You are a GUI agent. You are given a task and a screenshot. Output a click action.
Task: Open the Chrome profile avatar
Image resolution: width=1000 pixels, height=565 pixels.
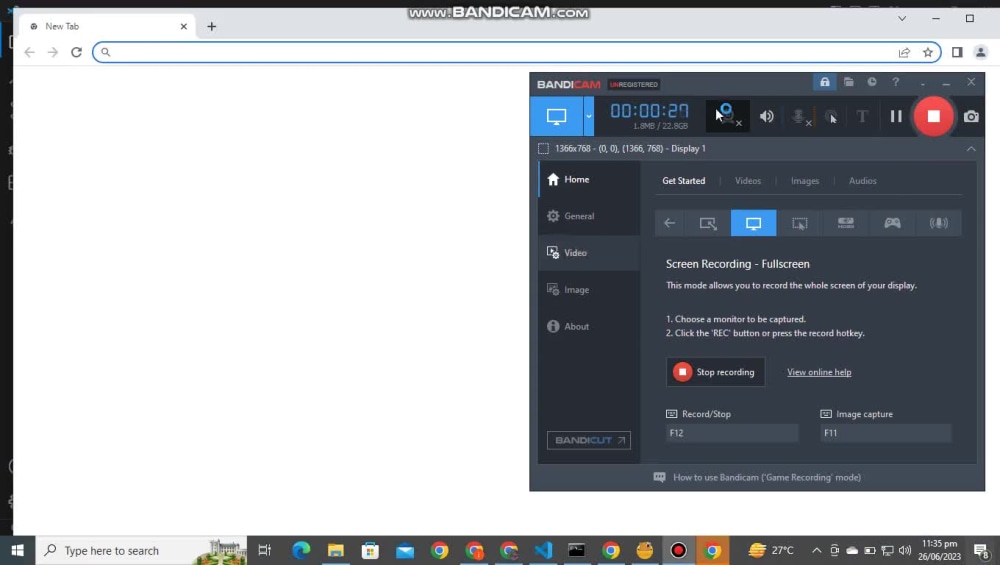tap(981, 52)
